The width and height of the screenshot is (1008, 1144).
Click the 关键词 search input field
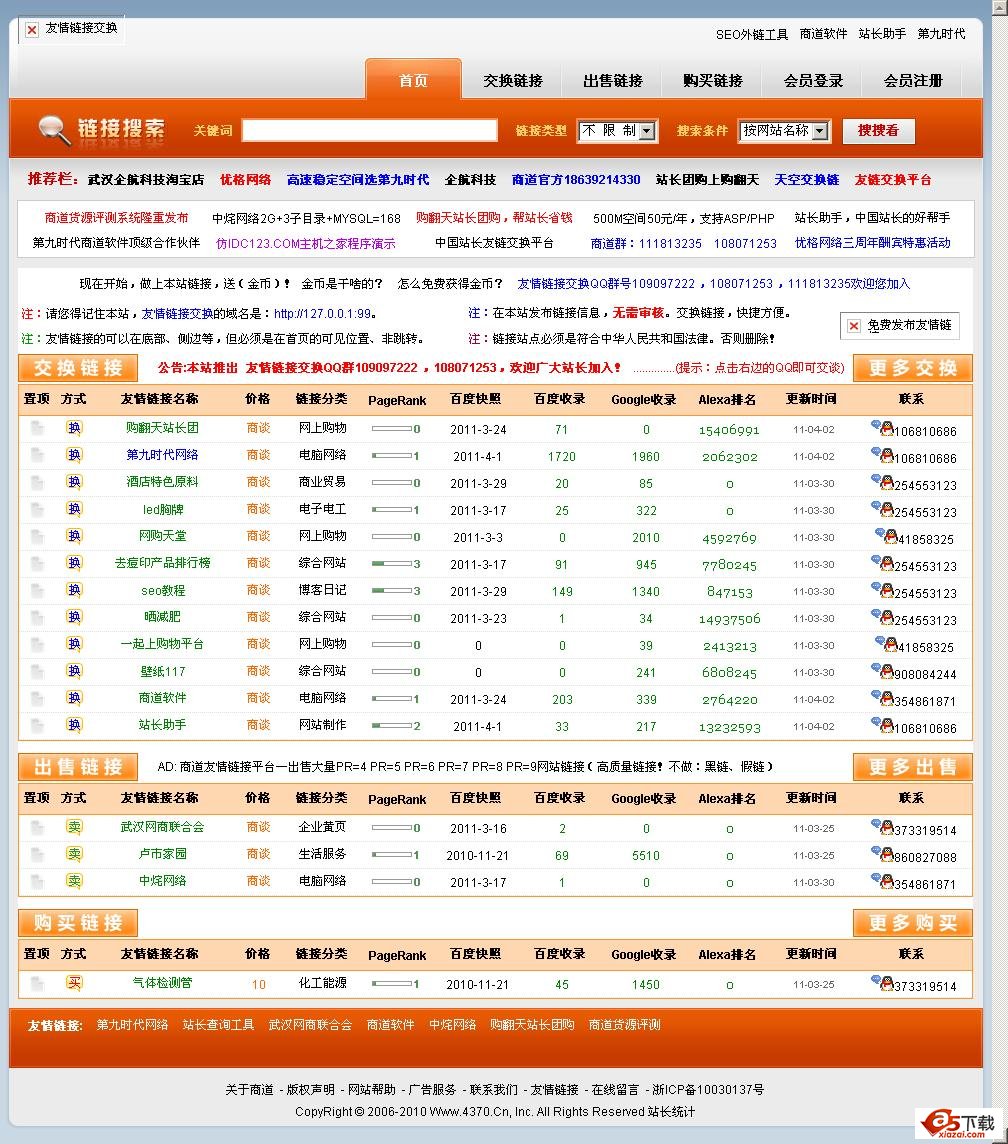[x=369, y=131]
